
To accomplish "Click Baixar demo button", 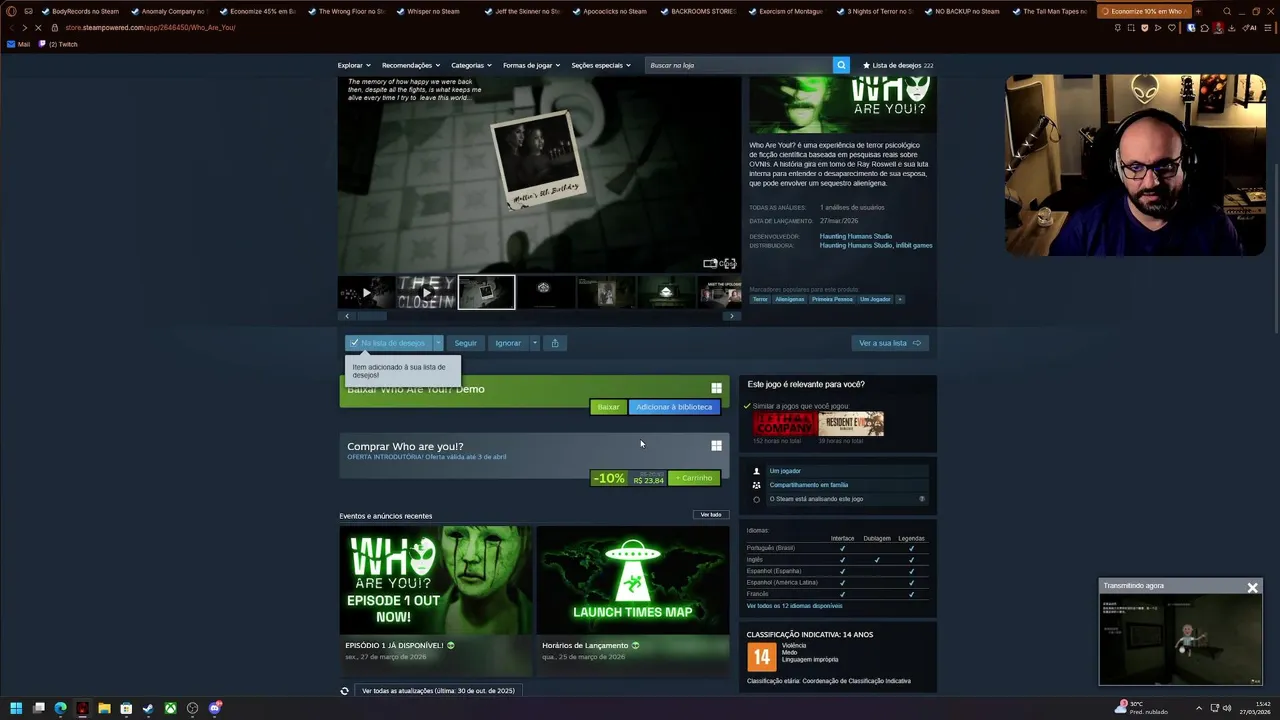I will (608, 407).
